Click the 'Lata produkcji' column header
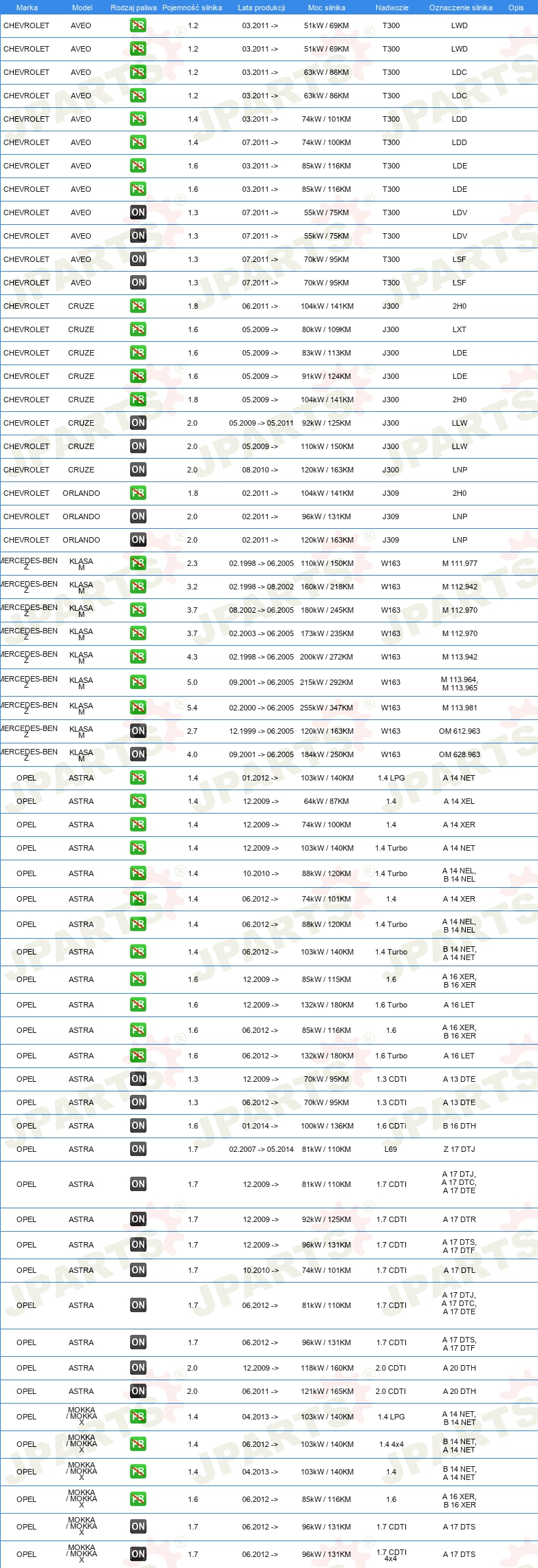Viewport: 538px width, 1568px height. click(x=261, y=8)
